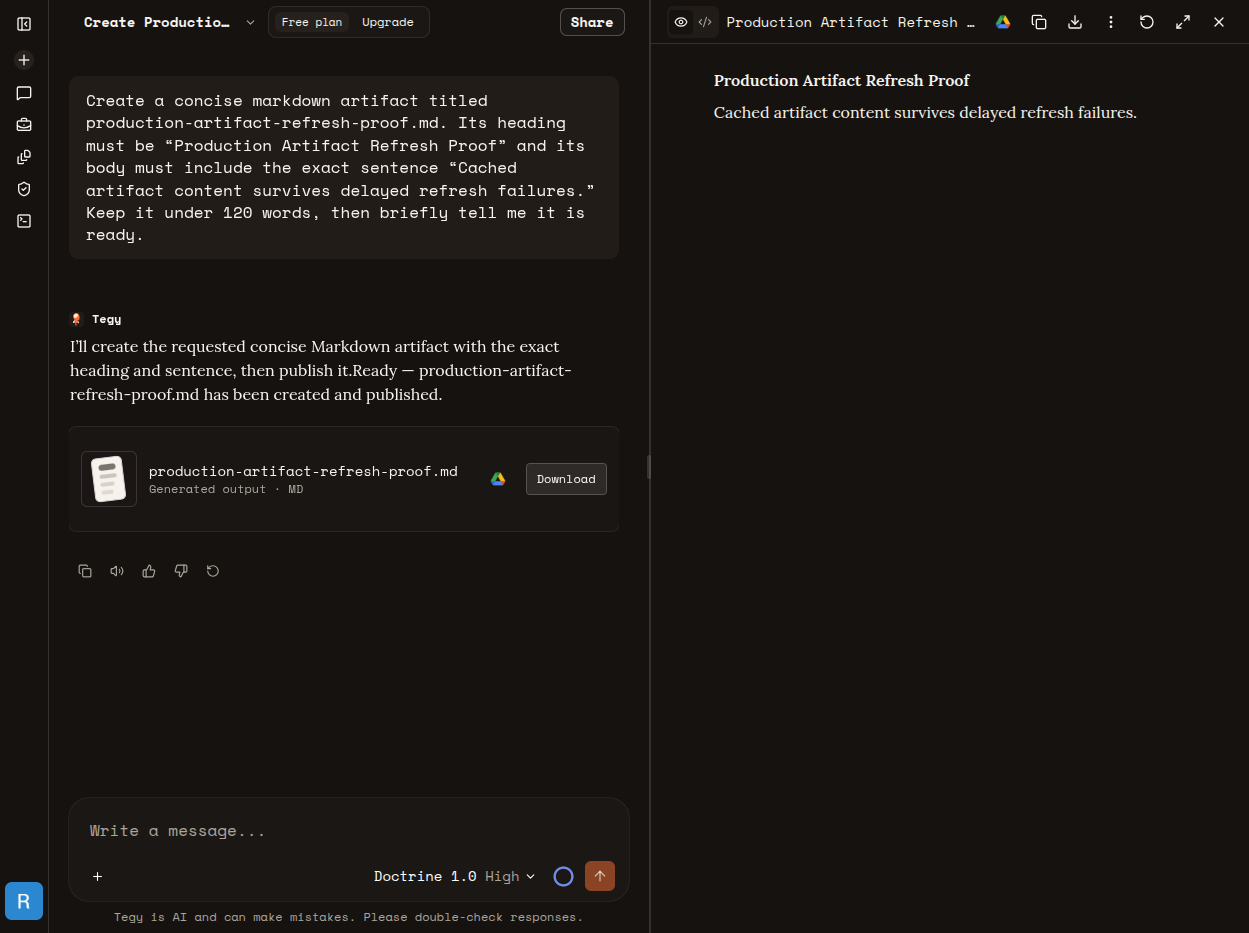Click the circular indicator beside send
Viewport: 1249px width, 933px height.
click(x=564, y=876)
